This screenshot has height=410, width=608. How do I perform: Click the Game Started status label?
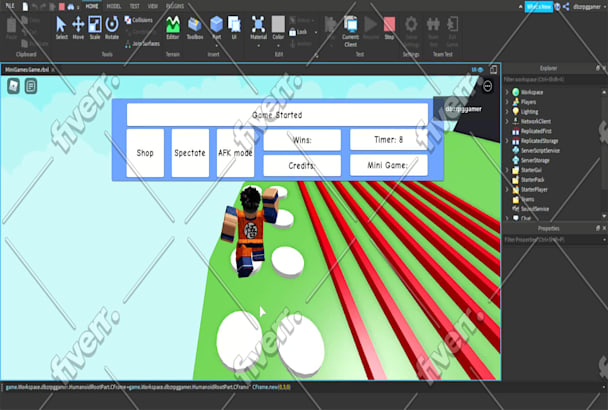pyautogui.click(x=277, y=115)
